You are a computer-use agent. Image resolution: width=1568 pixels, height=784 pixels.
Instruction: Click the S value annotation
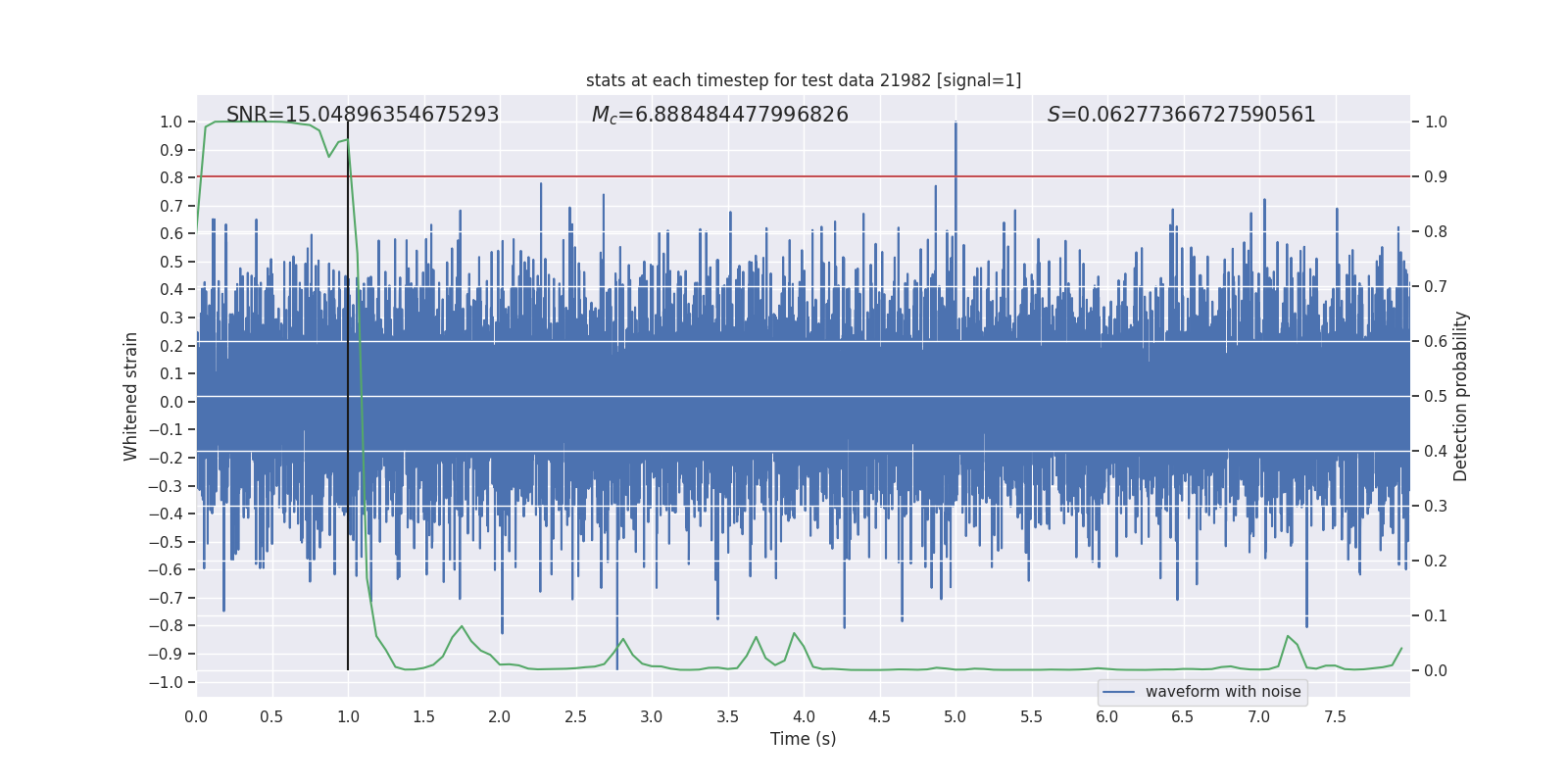(x=1181, y=115)
